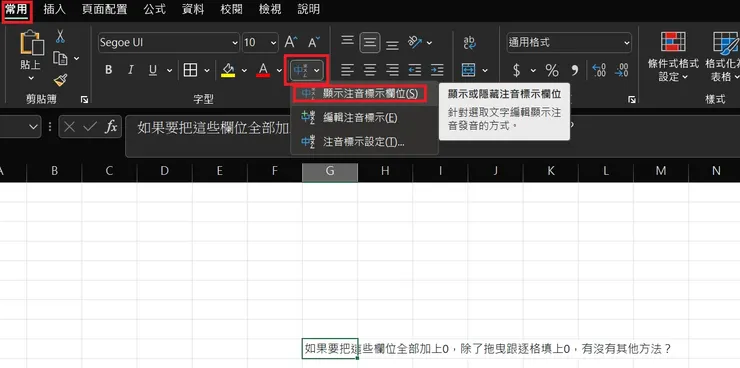Viewport: 740px width, 368px height.
Task: Apply percent style format
Action: pyautogui.click(x=552, y=70)
